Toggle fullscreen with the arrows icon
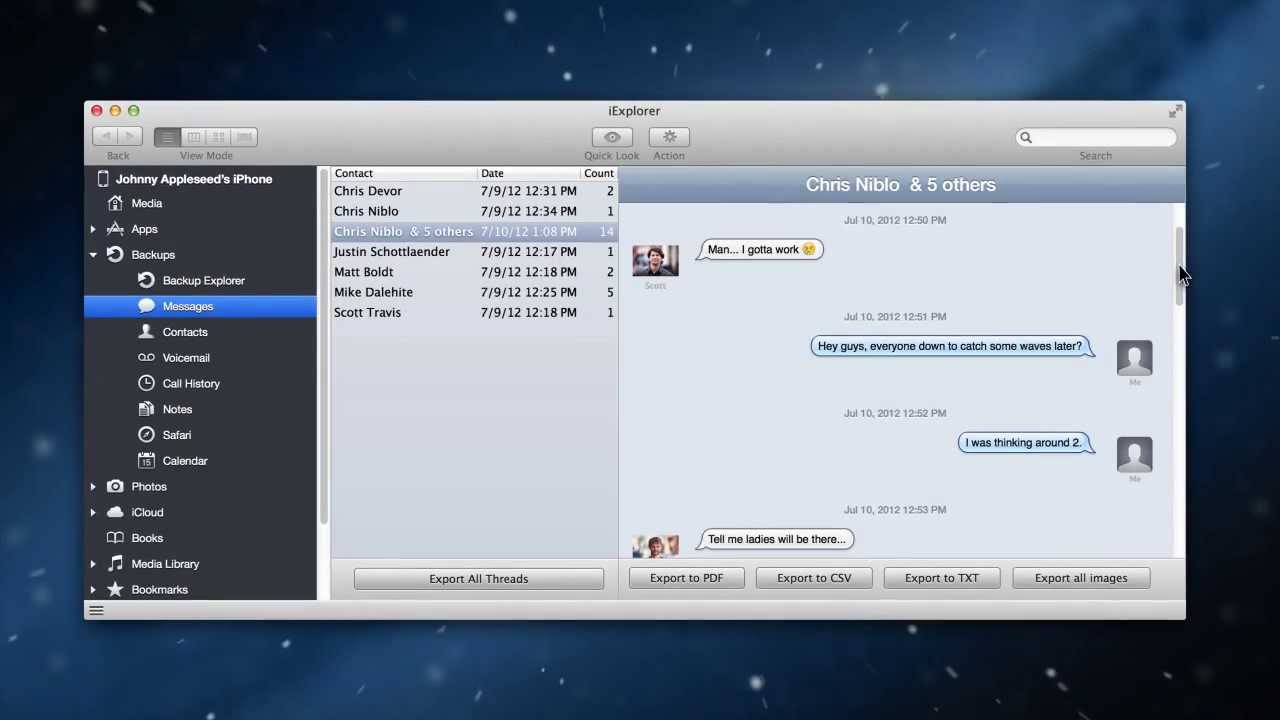 (x=1175, y=111)
